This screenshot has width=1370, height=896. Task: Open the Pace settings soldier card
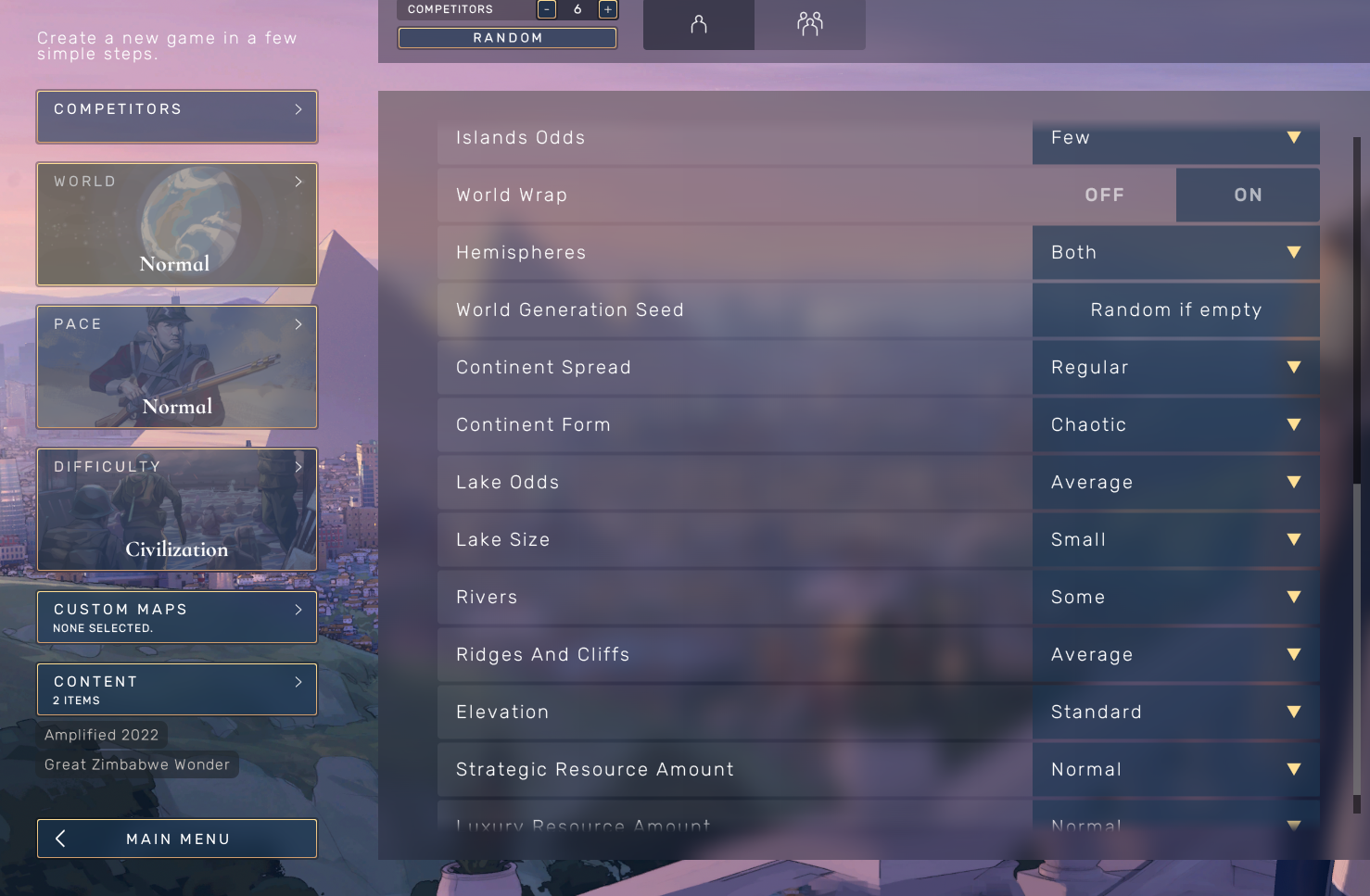pos(177,367)
